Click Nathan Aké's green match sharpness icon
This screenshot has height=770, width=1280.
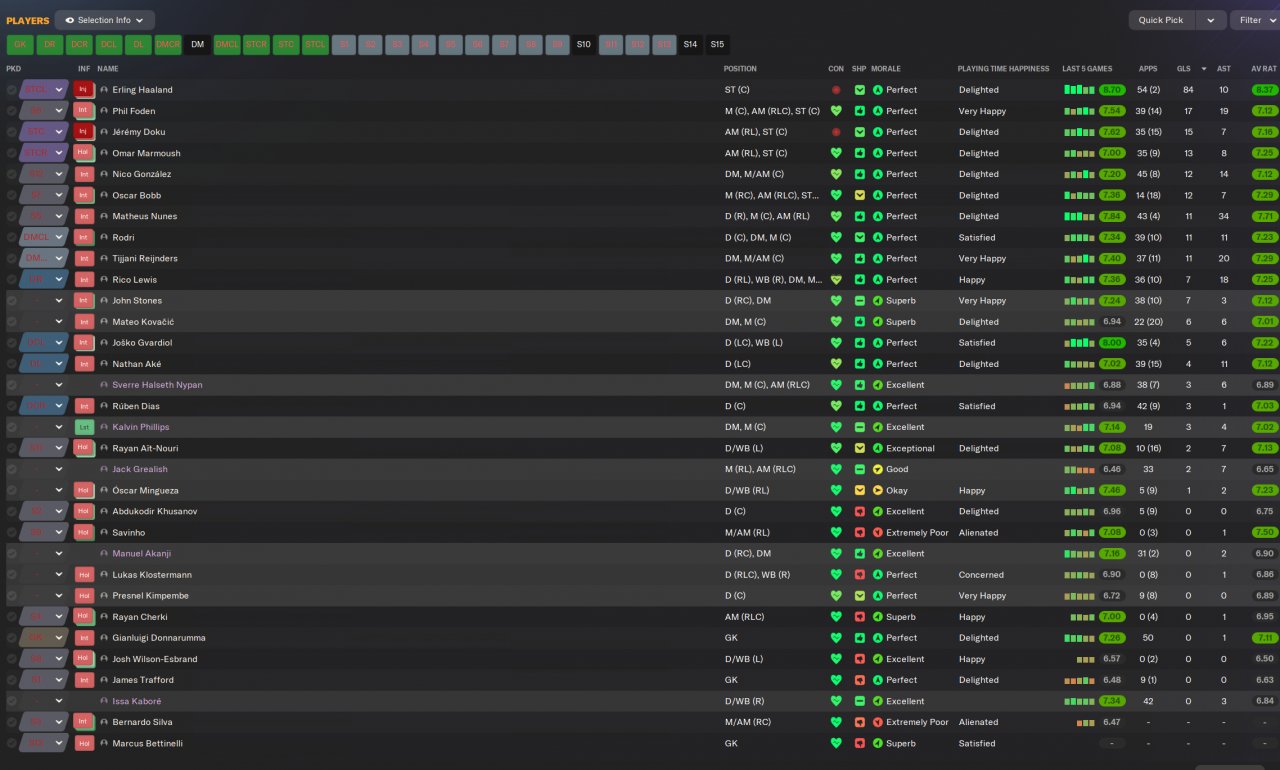[x=859, y=364]
